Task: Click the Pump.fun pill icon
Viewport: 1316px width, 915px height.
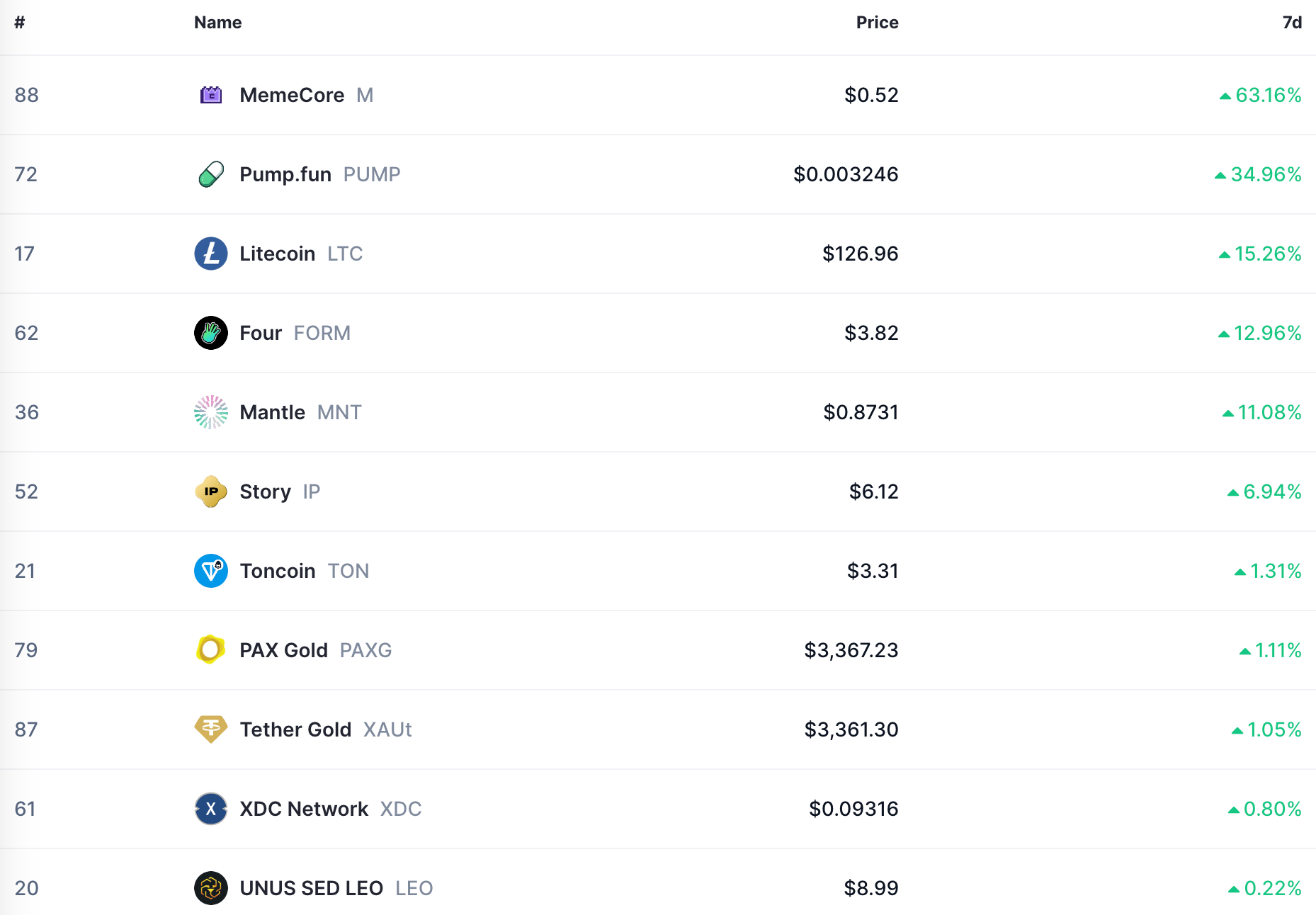Action: pos(211,174)
